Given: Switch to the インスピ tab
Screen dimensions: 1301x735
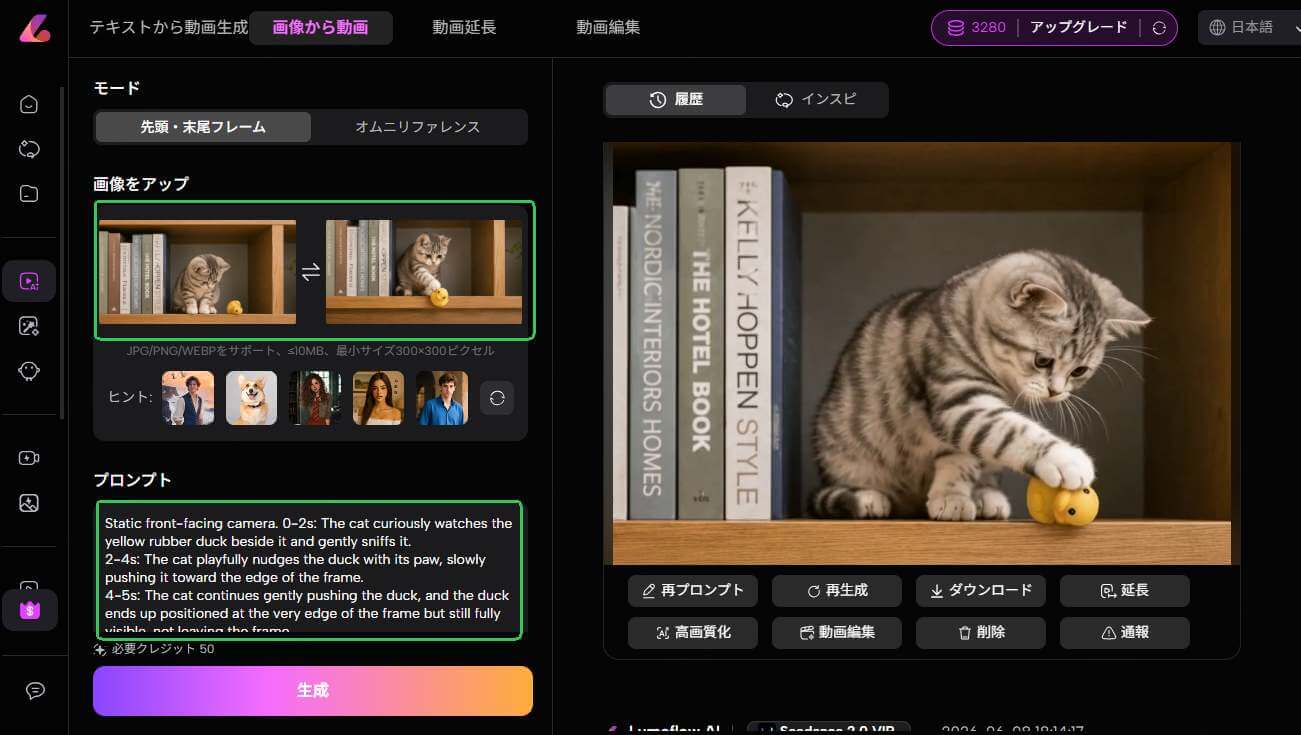Looking at the screenshot, I should (816, 100).
